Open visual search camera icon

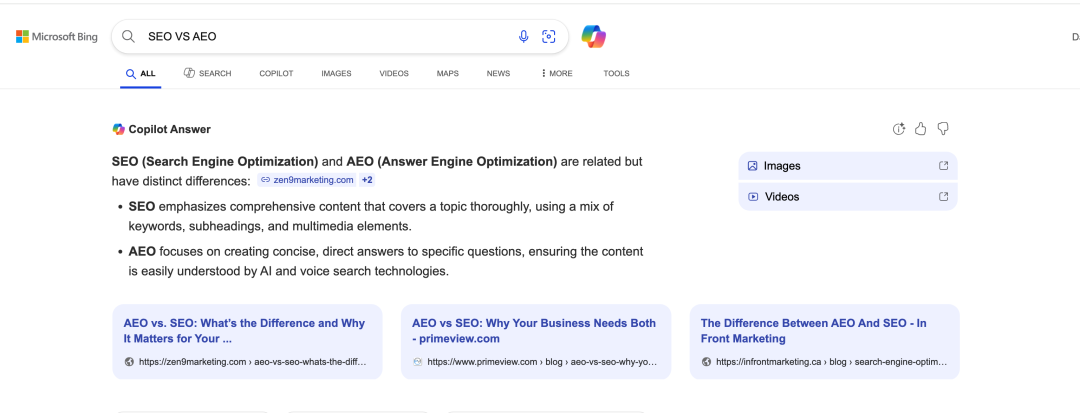click(548, 37)
